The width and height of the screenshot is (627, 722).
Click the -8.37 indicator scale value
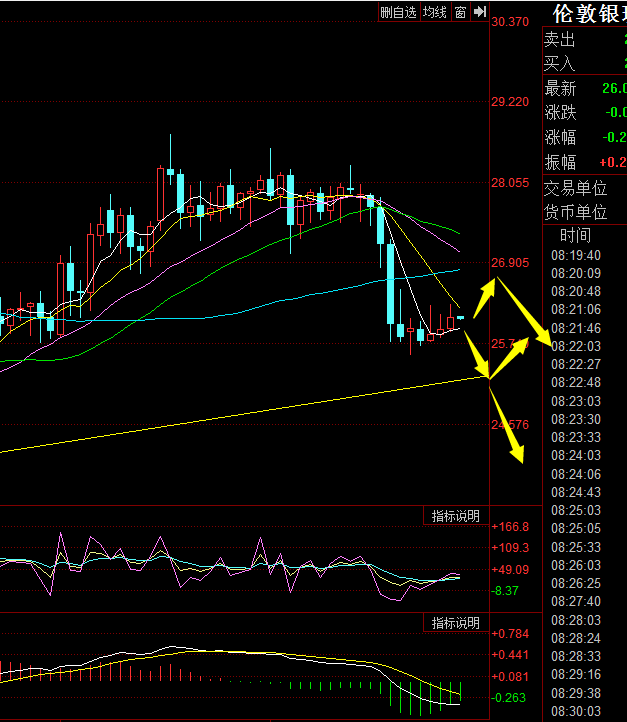pos(505,591)
